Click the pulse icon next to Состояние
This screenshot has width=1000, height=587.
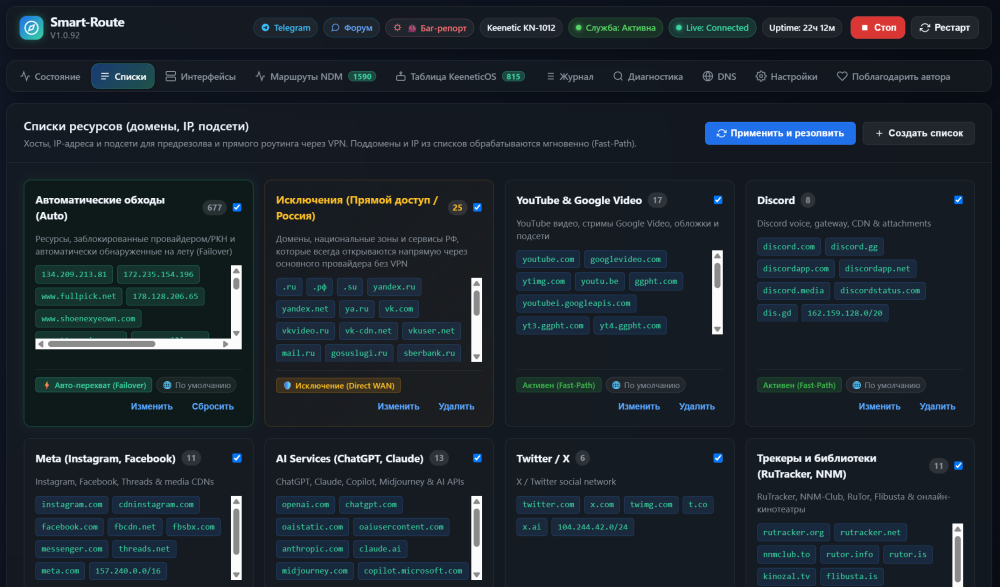coord(26,77)
